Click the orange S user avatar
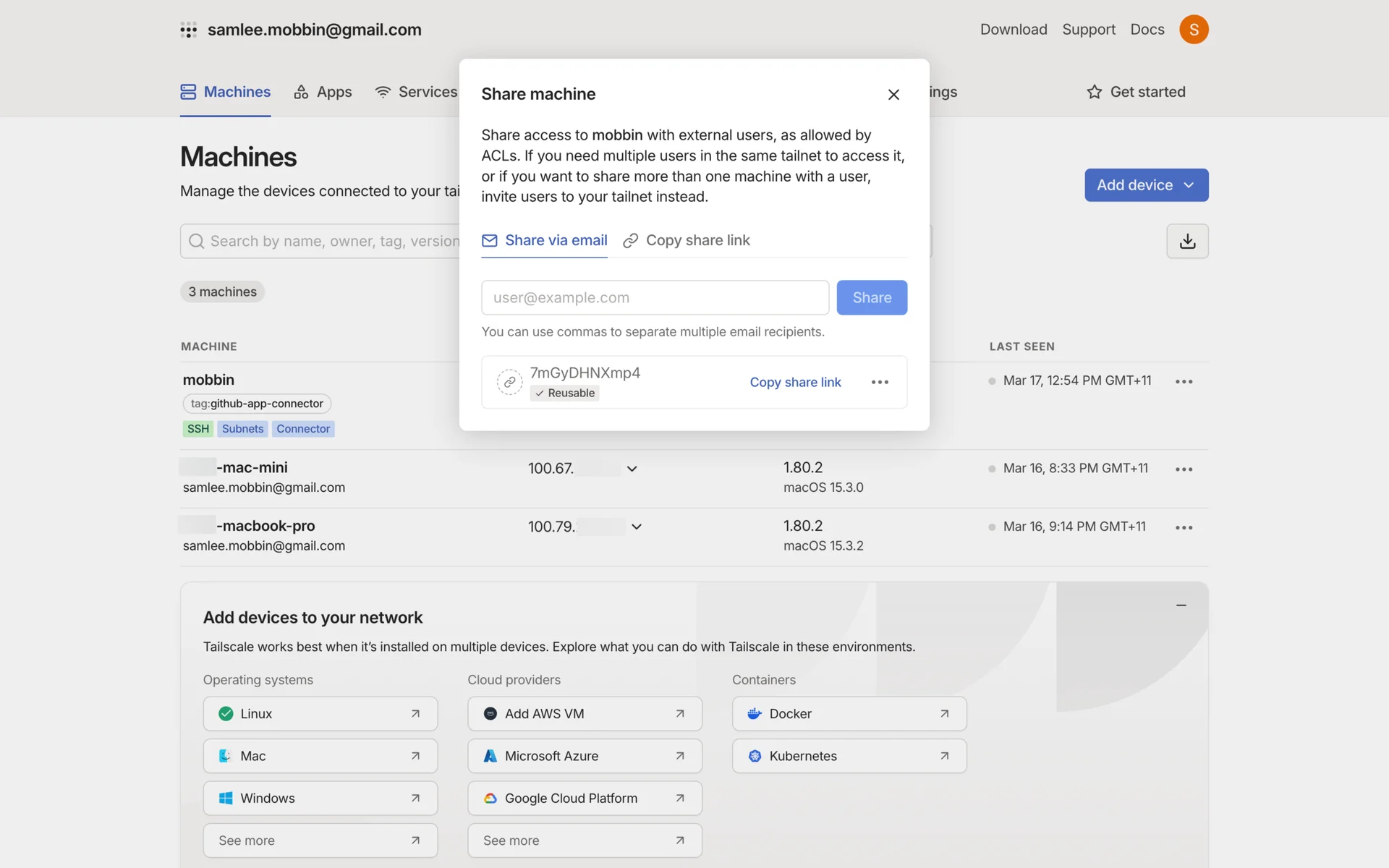 [1194, 30]
